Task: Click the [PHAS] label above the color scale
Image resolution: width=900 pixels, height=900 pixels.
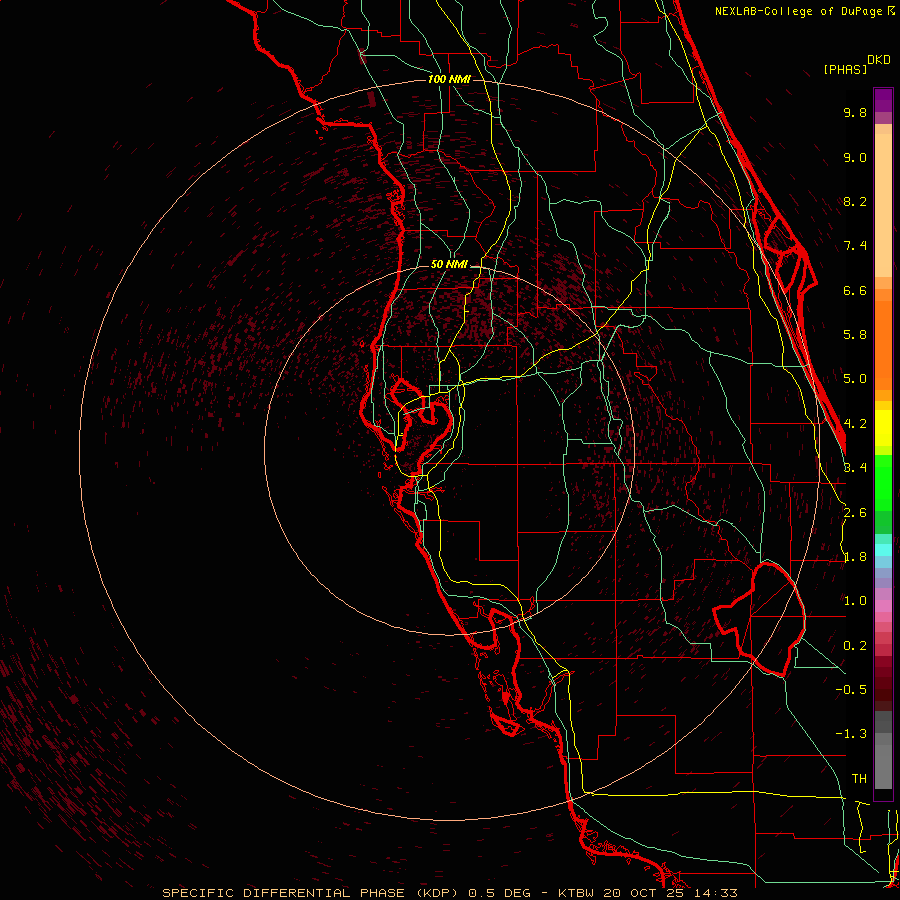Action: pyautogui.click(x=845, y=69)
